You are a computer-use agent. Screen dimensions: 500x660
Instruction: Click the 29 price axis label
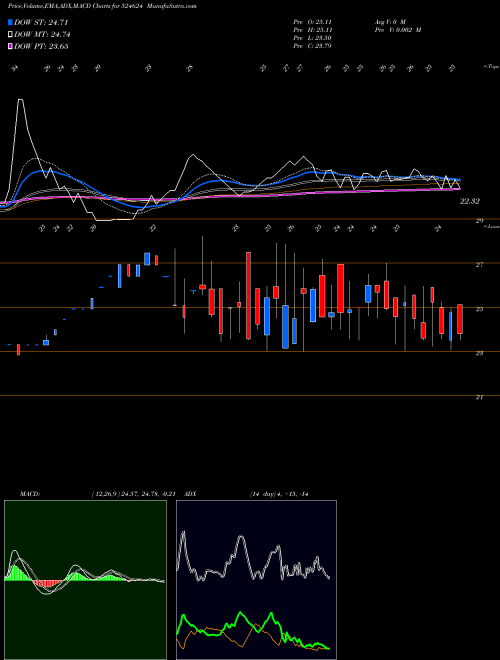479,220
